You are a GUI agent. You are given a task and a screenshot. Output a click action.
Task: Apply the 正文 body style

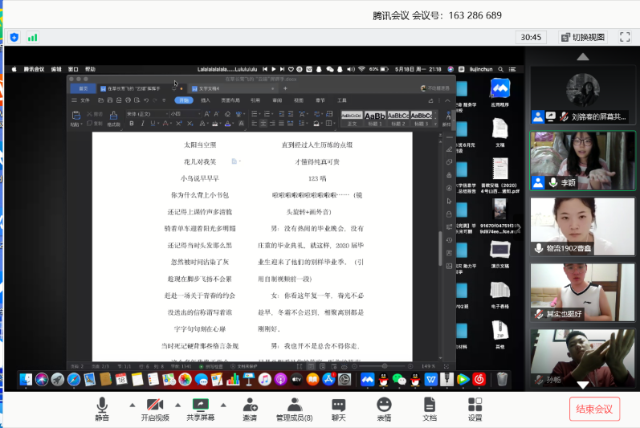click(352, 119)
